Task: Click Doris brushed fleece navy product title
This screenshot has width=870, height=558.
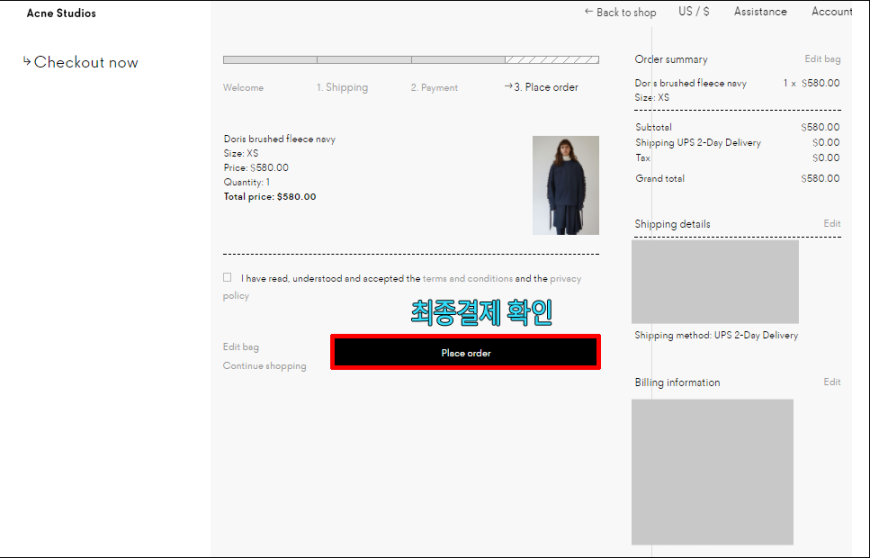Action: [x=280, y=139]
